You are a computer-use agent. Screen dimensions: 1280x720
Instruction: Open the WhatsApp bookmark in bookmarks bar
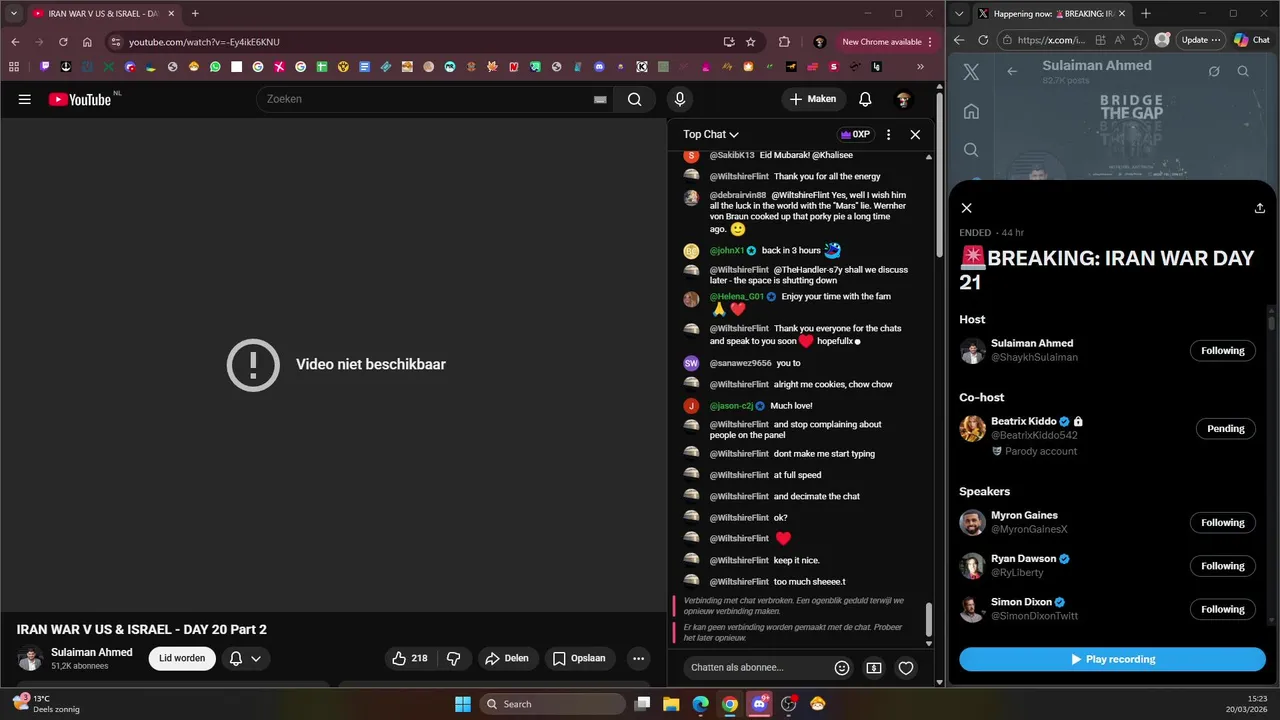215,67
